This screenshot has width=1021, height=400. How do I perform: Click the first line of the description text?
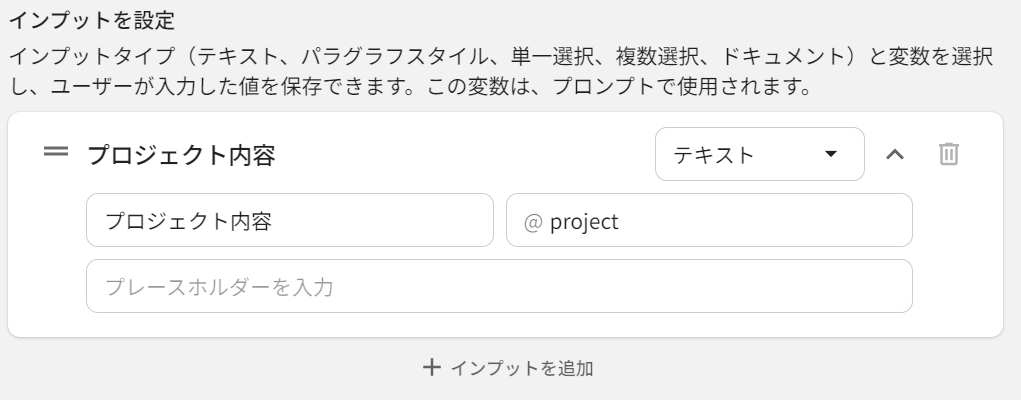click(x=500, y=57)
